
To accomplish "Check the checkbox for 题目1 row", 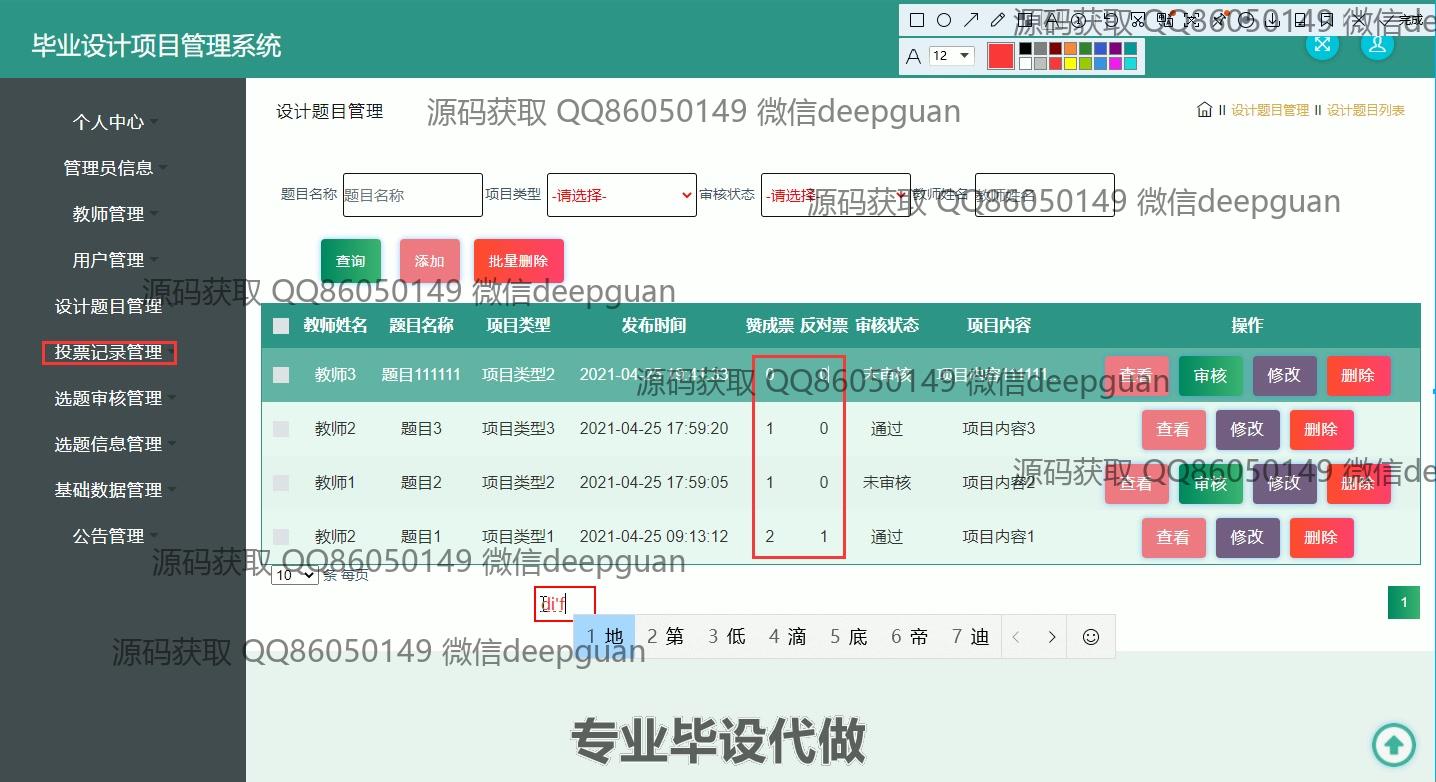I will click(281, 537).
